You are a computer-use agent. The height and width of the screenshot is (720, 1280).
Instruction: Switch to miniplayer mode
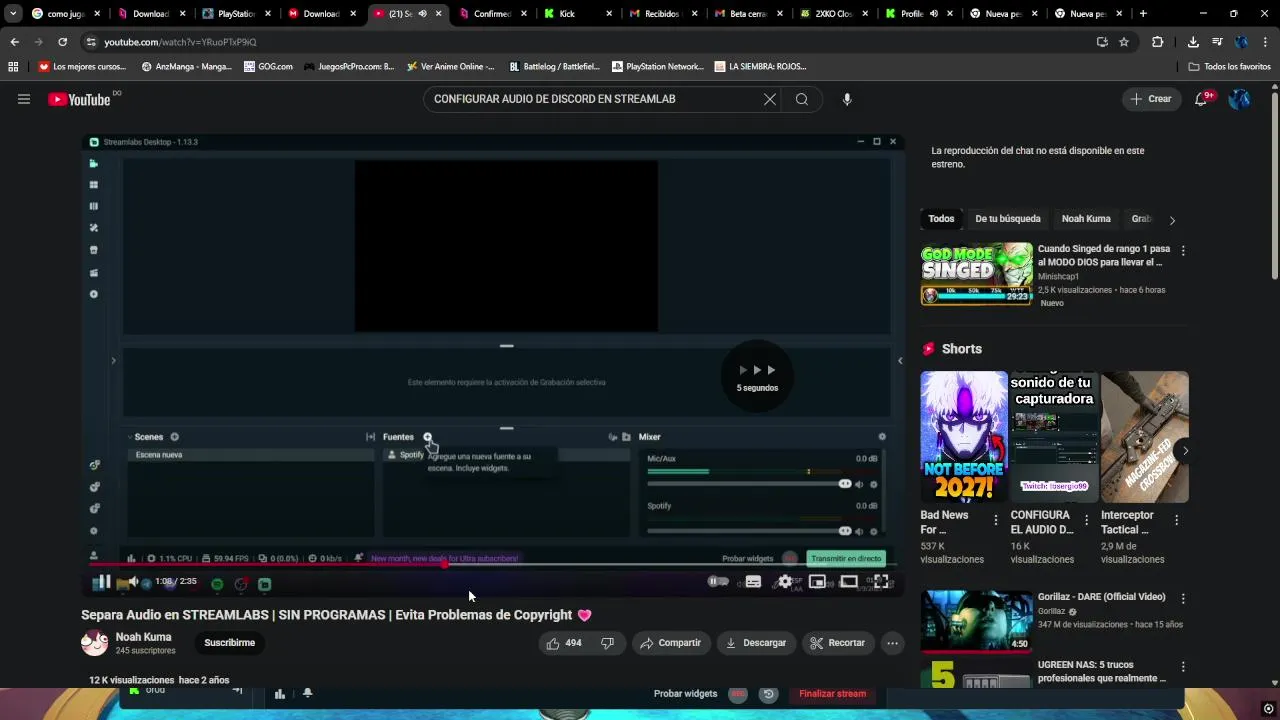click(817, 582)
